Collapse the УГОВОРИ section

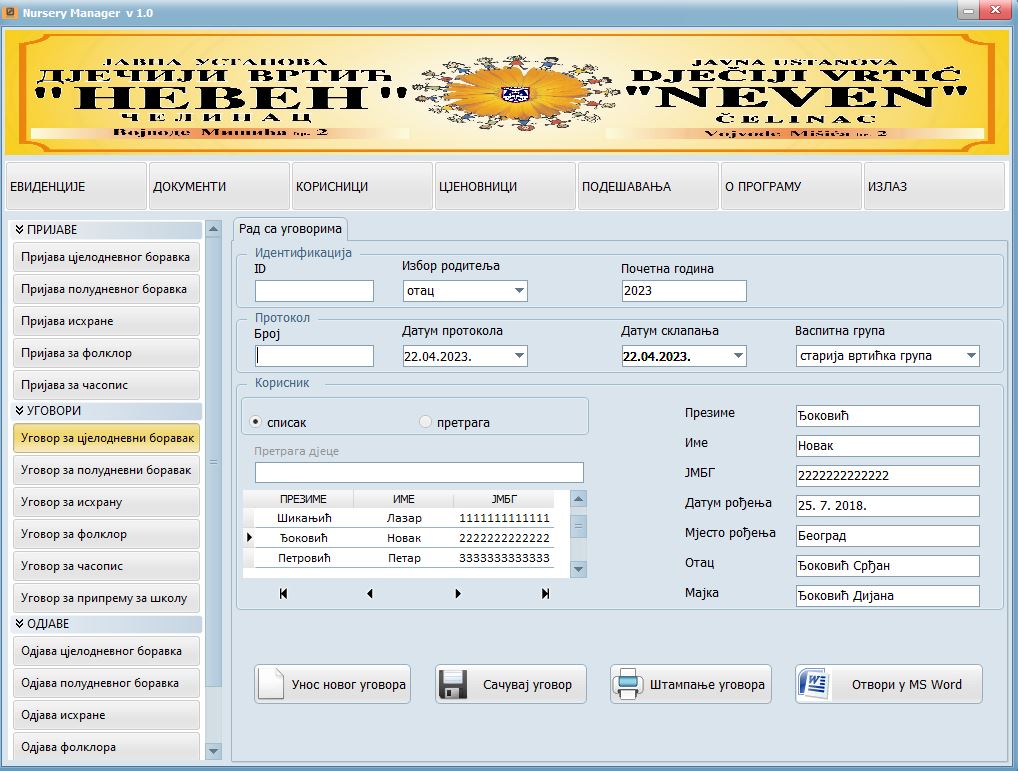[x=20, y=410]
